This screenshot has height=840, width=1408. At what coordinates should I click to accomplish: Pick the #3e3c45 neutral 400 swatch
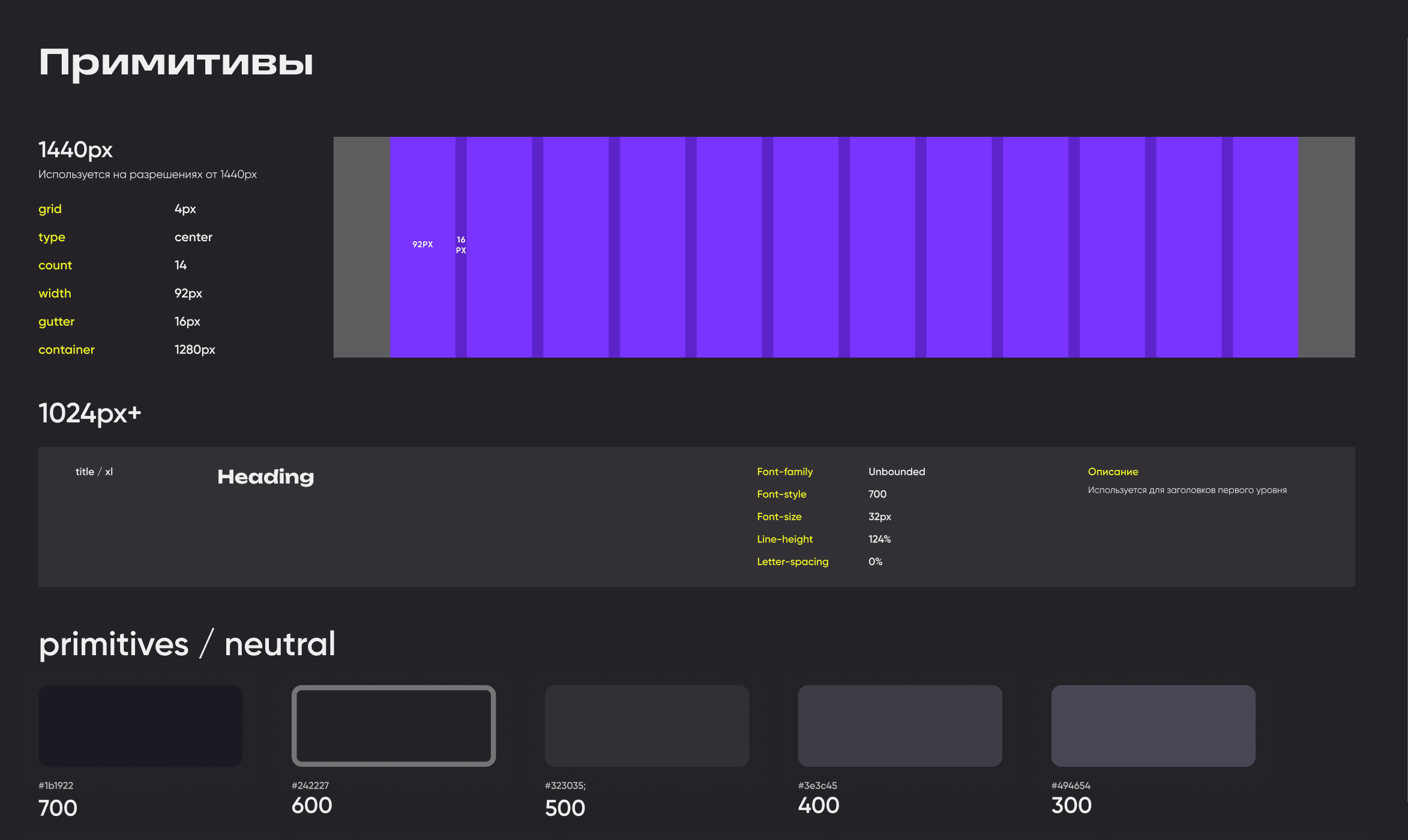tap(900, 725)
